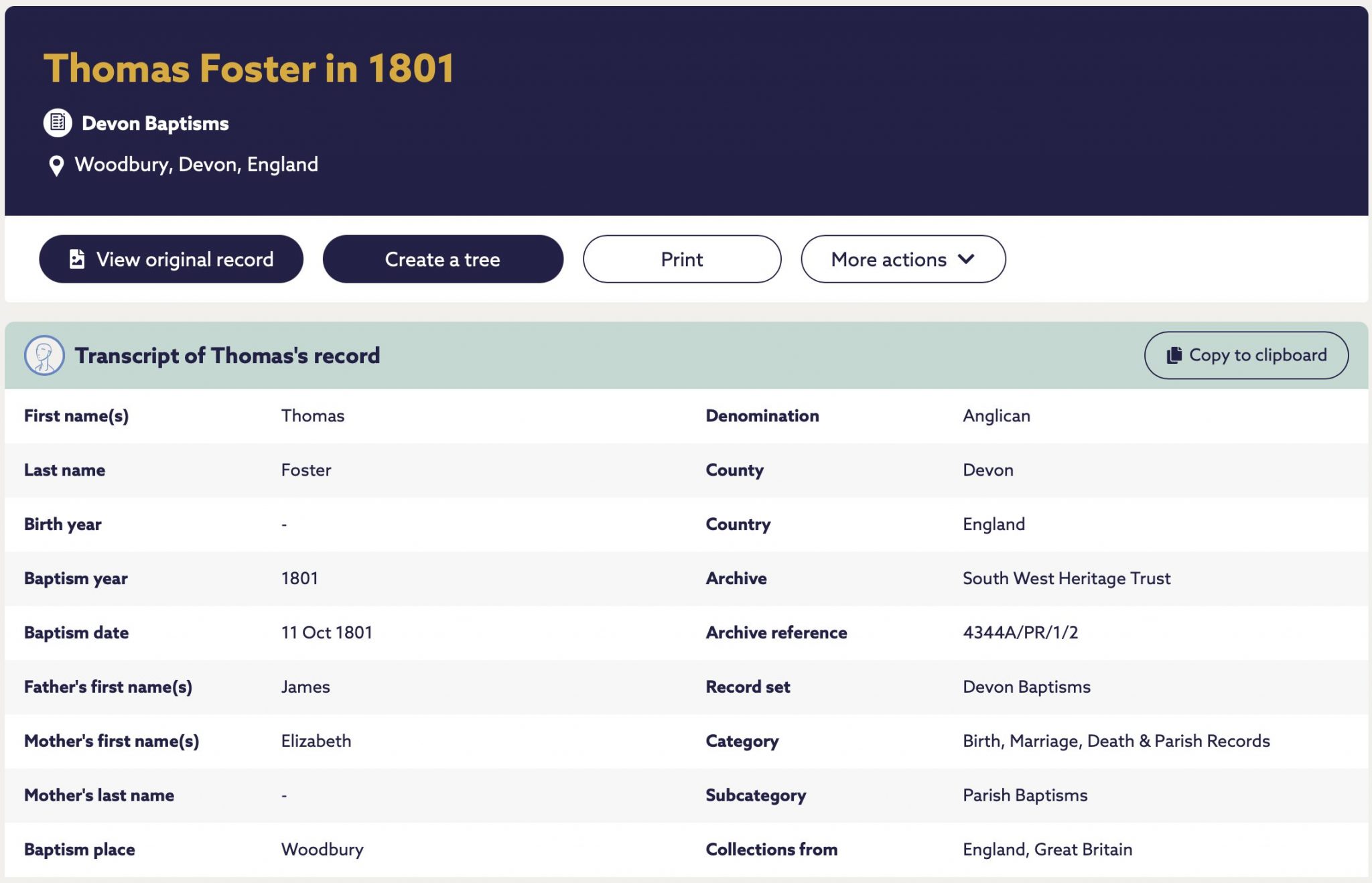Click the Devon Baptisms record set icon
Image resolution: width=1372 pixels, height=883 pixels.
click(58, 123)
